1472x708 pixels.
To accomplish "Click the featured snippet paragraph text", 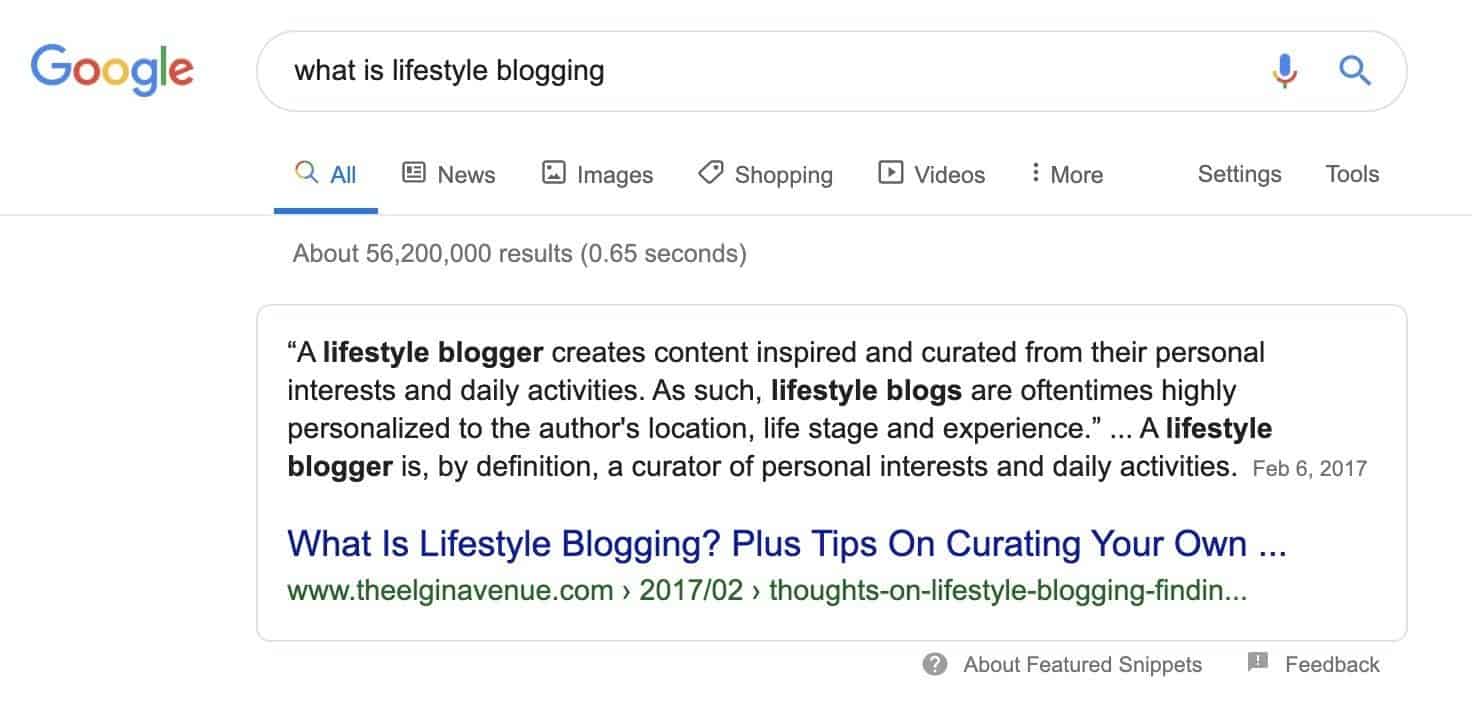I will (x=760, y=409).
